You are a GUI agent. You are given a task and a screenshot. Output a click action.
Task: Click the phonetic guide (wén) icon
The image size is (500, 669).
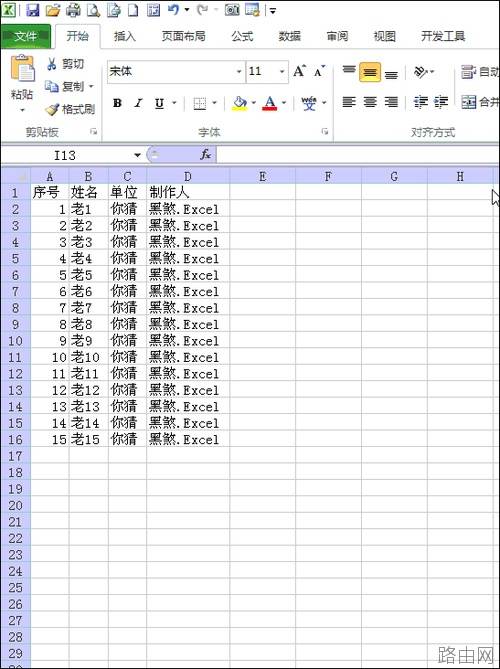click(x=309, y=103)
